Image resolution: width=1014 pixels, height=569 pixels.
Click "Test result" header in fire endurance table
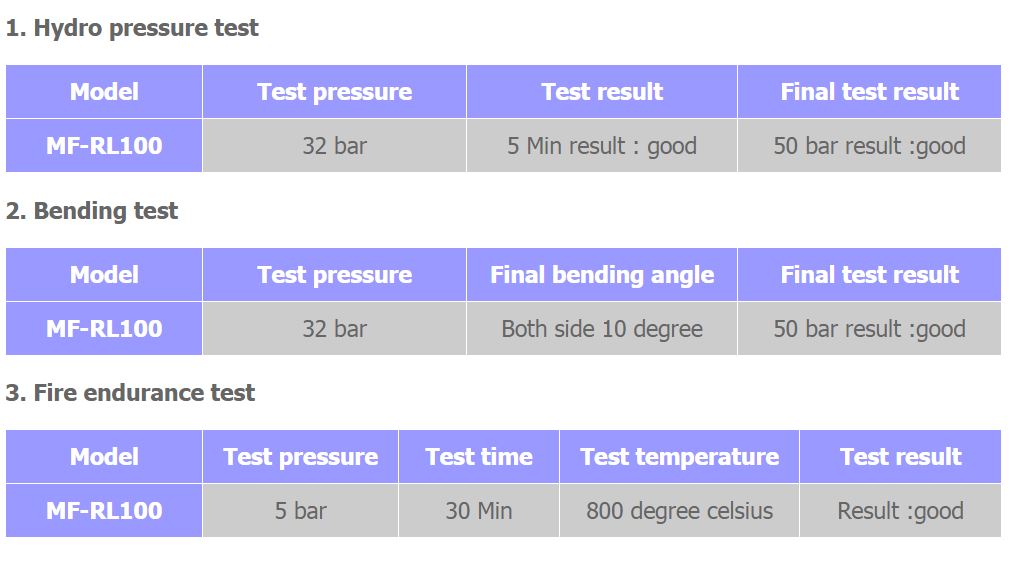pyautogui.click(x=900, y=457)
